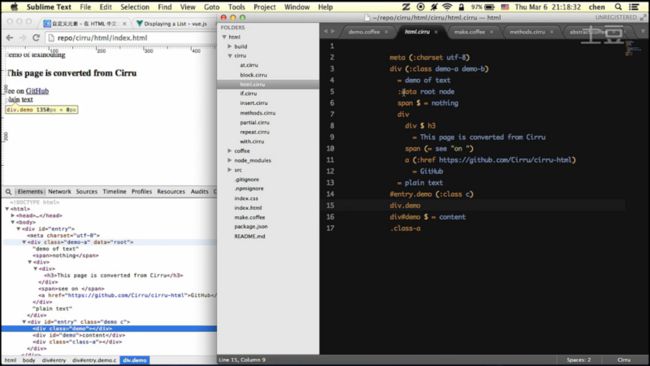Select div#entry breadcrumb in DevTools

point(53,360)
